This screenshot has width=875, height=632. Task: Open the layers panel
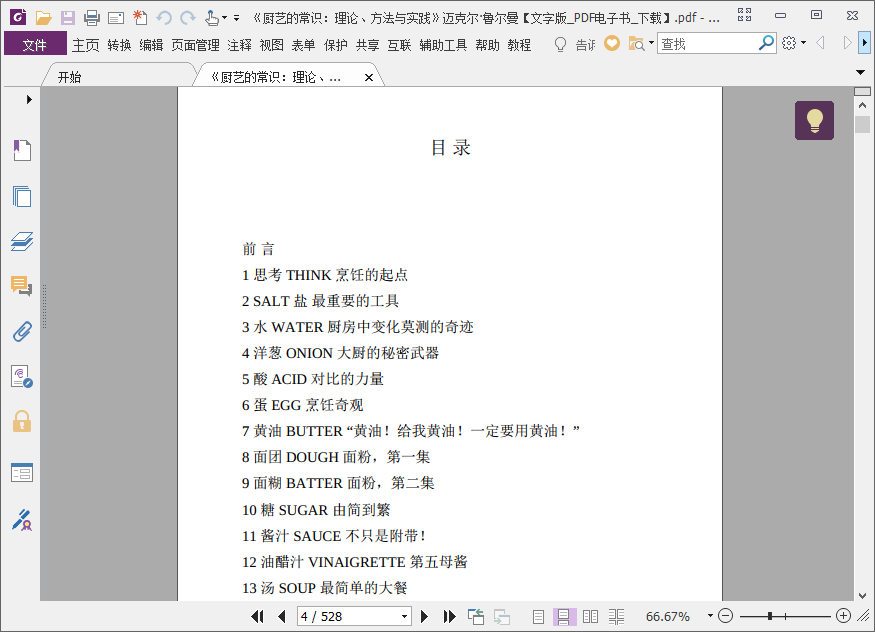(x=22, y=241)
